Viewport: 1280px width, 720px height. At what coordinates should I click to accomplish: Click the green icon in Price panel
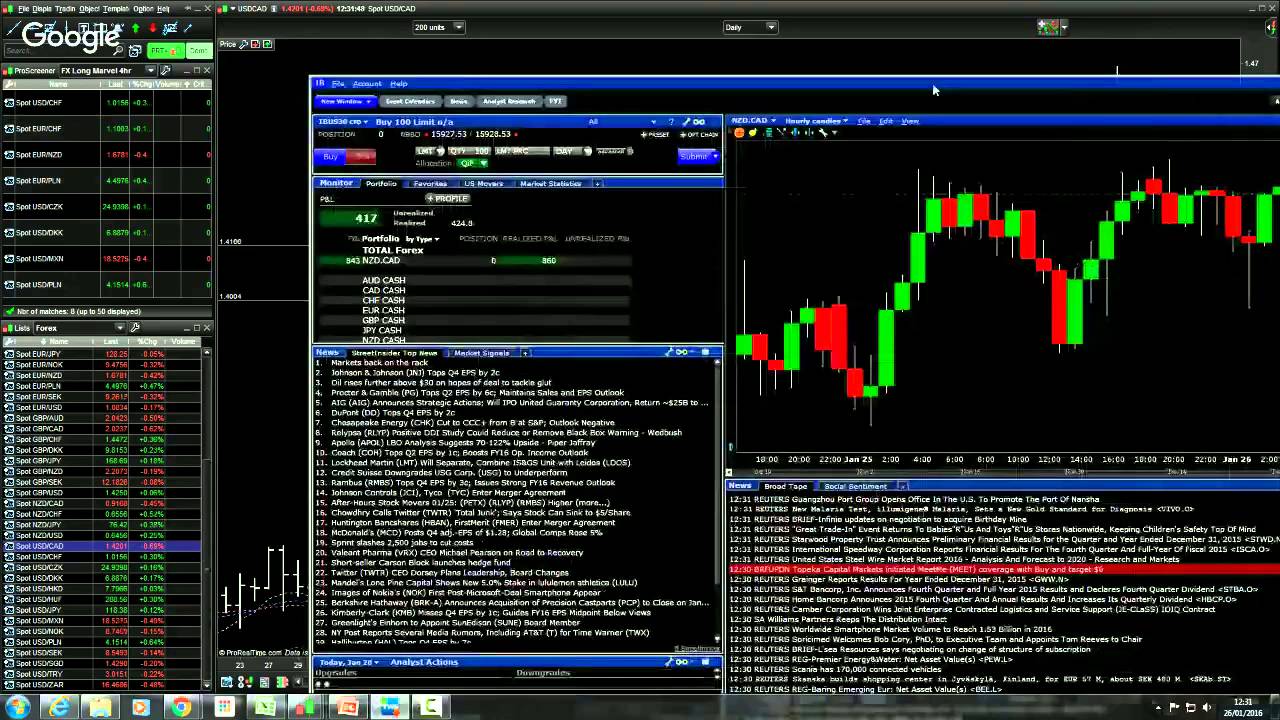coord(267,44)
